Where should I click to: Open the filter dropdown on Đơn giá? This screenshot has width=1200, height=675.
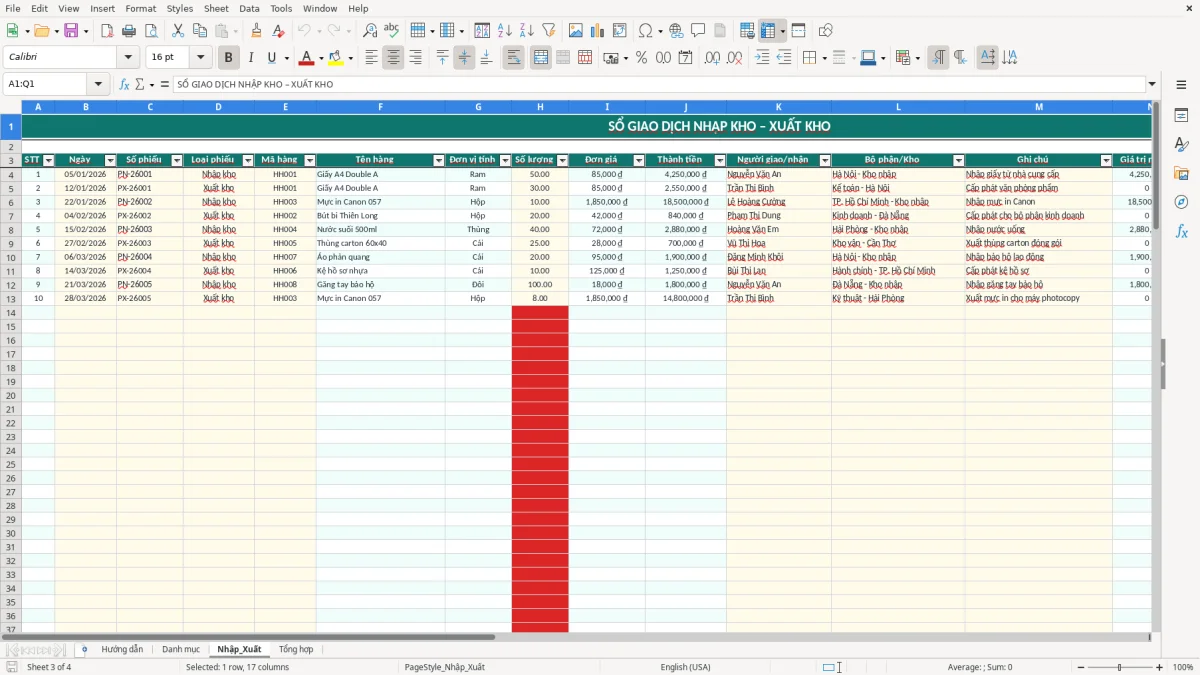639,160
